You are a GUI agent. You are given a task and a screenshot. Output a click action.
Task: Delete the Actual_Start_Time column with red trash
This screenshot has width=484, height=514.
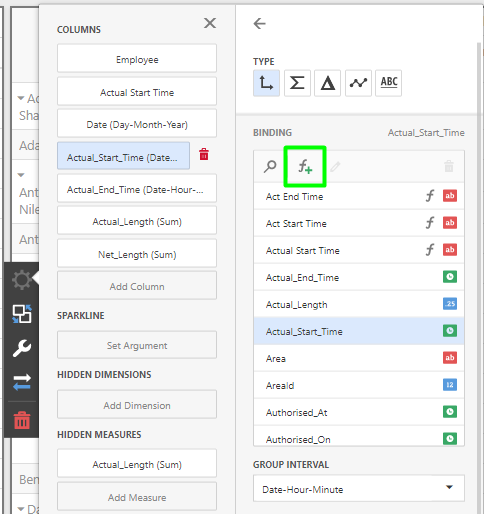click(204, 154)
